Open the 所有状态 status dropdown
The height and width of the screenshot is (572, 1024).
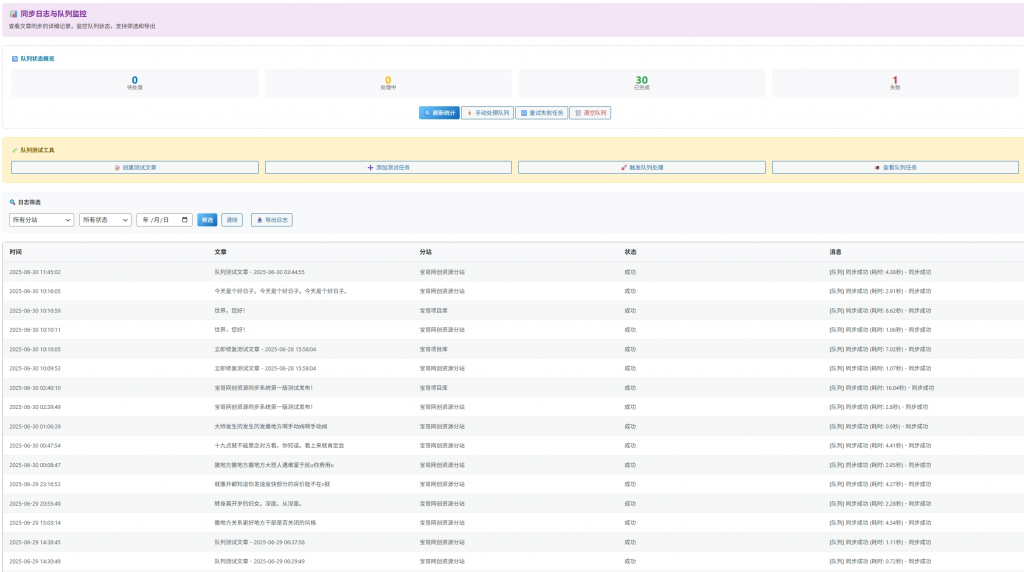[x=105, y=220]
